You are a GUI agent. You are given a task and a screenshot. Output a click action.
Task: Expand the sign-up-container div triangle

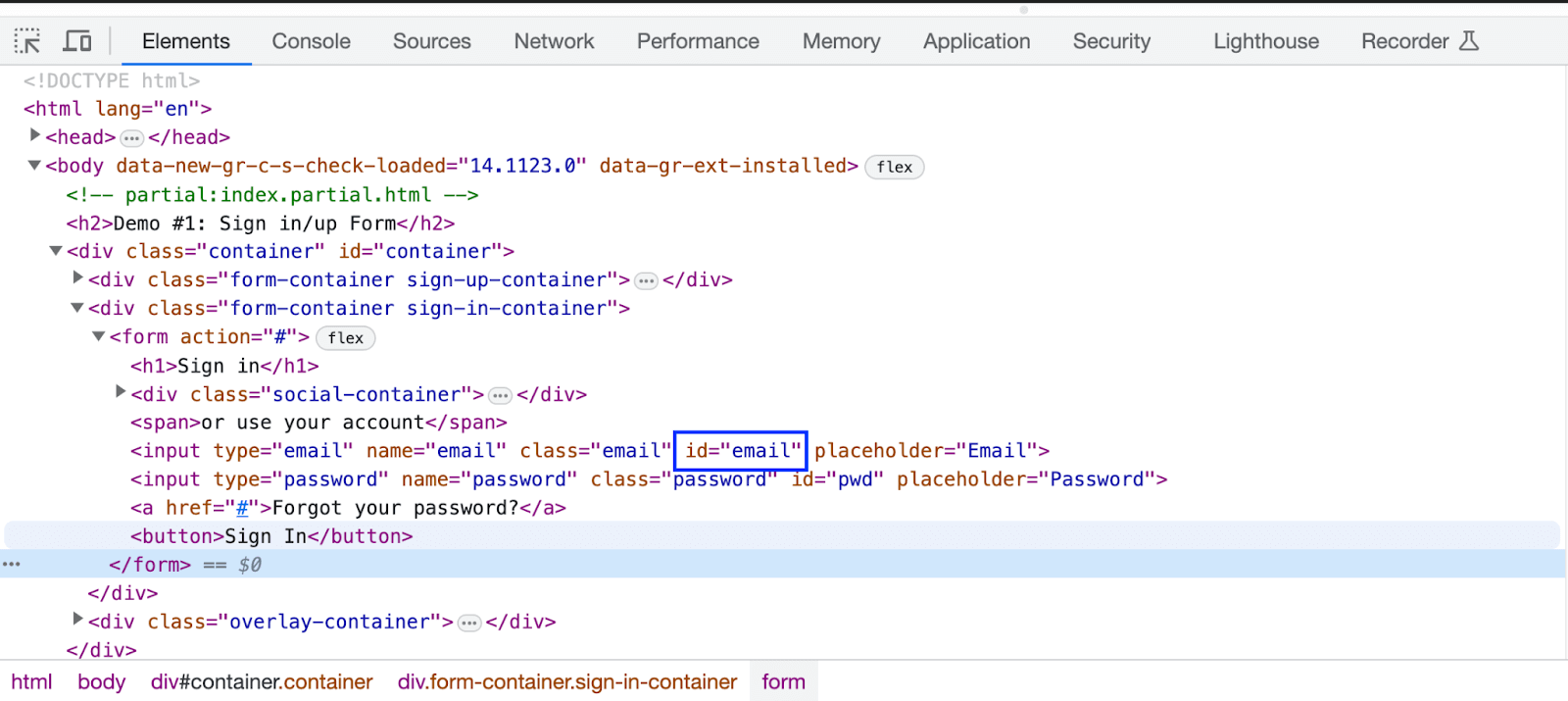tap(77, 278)
